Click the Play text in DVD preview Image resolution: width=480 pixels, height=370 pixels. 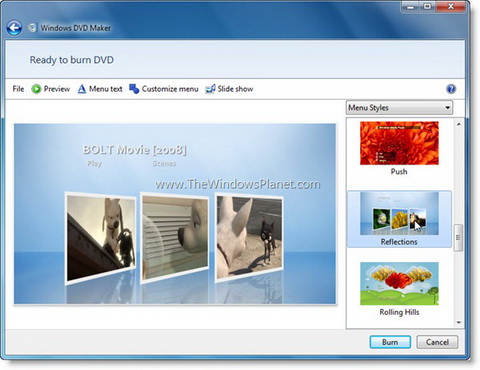pyautogui.click(x=94, y=163)
